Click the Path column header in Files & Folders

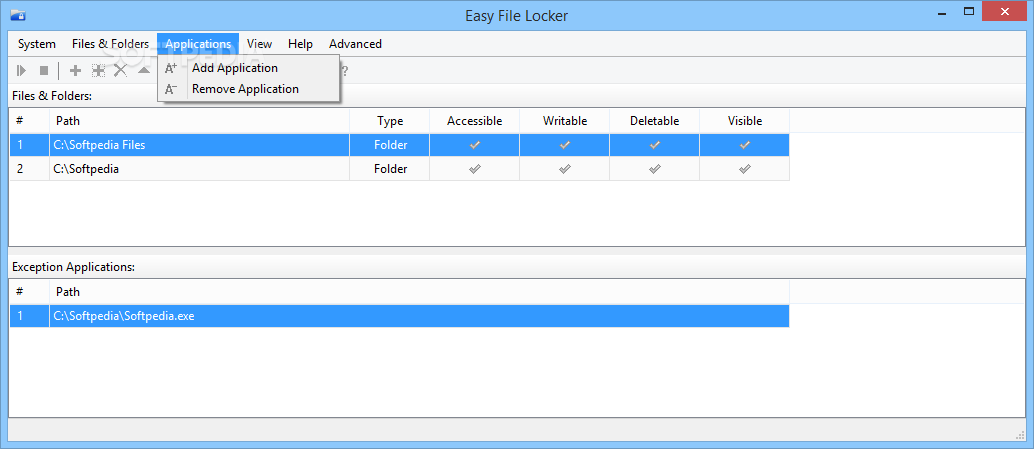tap(199, 121)
